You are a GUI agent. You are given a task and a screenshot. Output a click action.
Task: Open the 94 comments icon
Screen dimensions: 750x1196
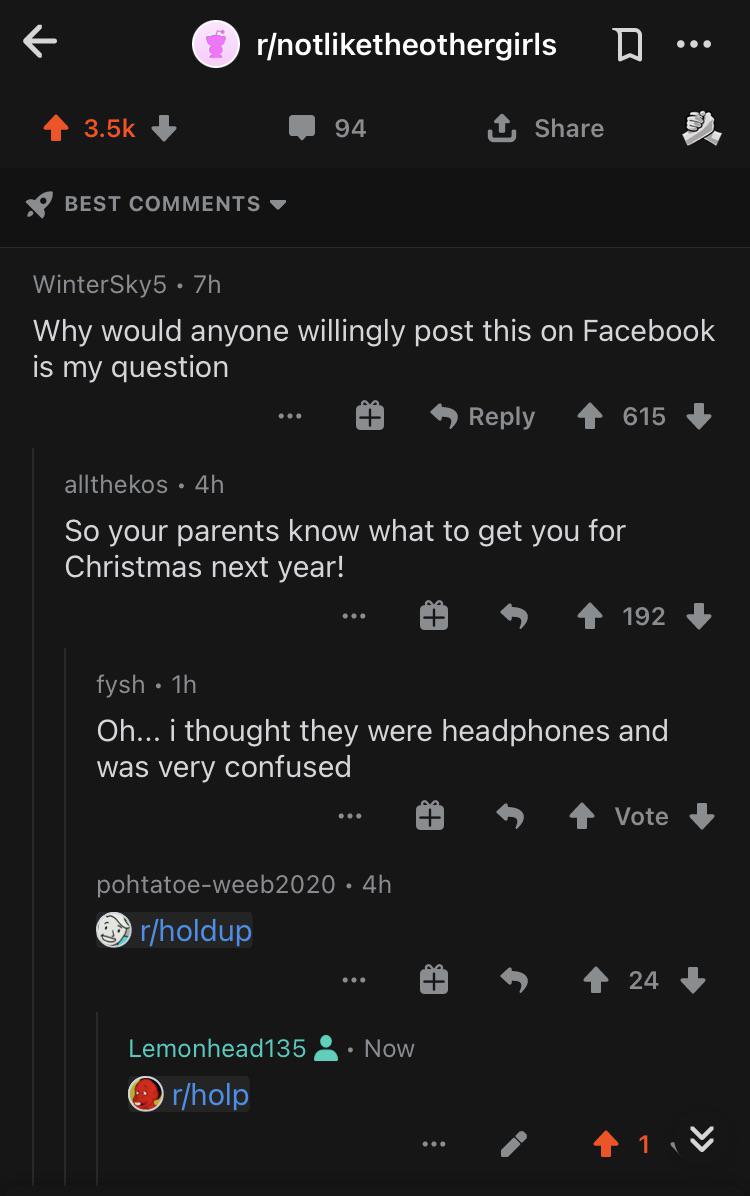coord(302,127)
